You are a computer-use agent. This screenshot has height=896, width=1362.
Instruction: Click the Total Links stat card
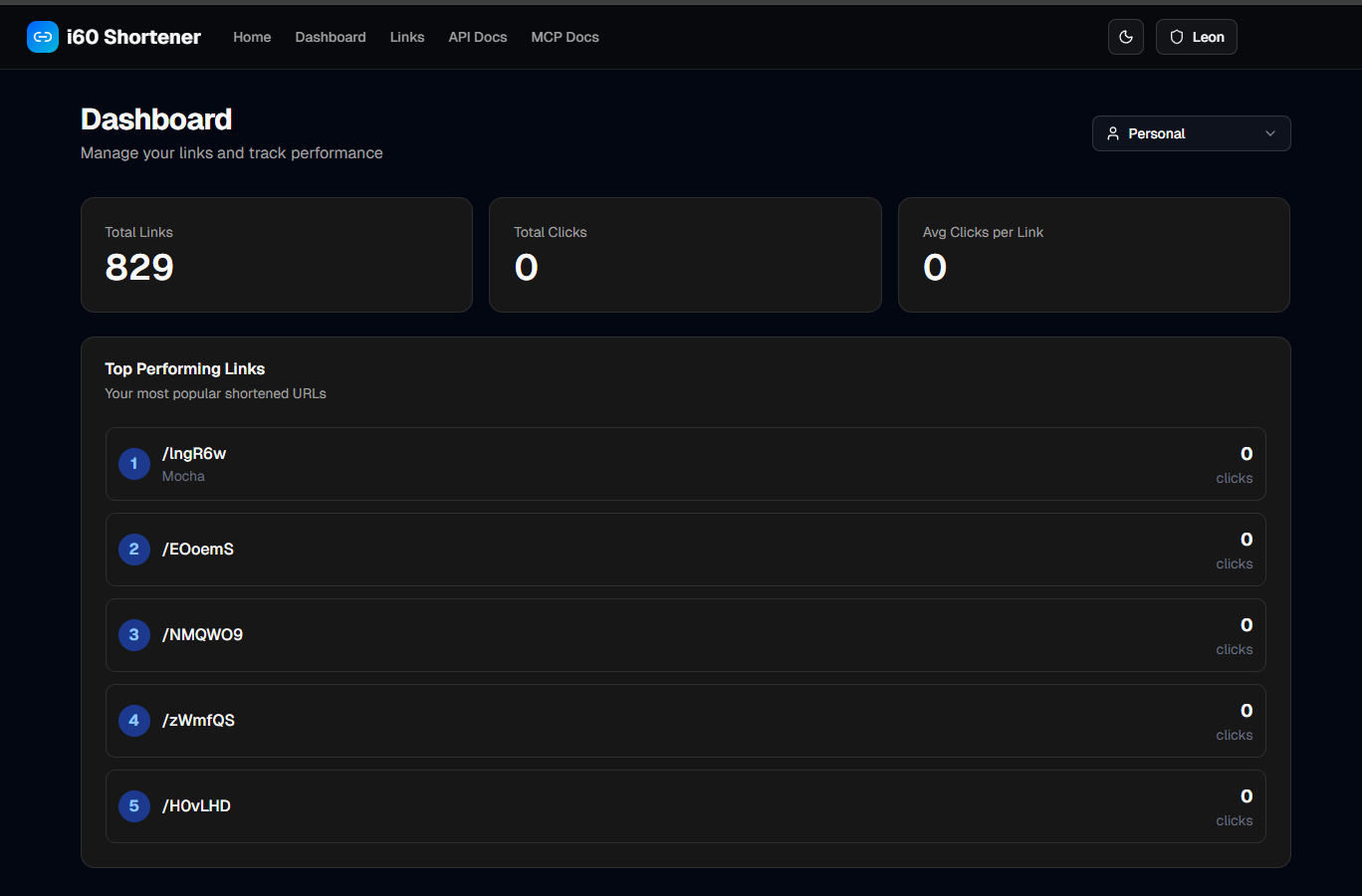277,255
